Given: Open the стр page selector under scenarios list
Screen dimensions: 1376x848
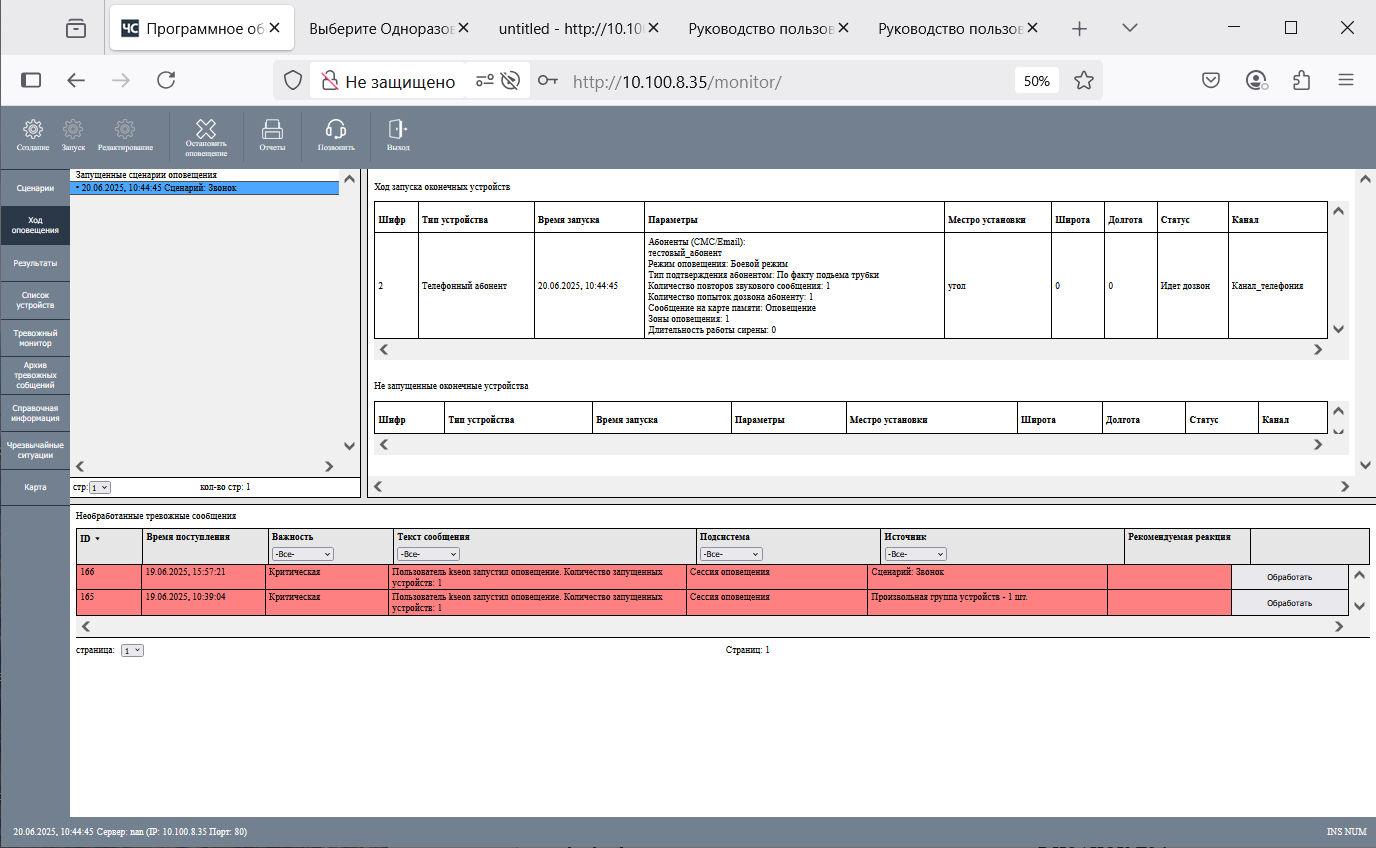Looking at the screenshot, I should (100, 488).
